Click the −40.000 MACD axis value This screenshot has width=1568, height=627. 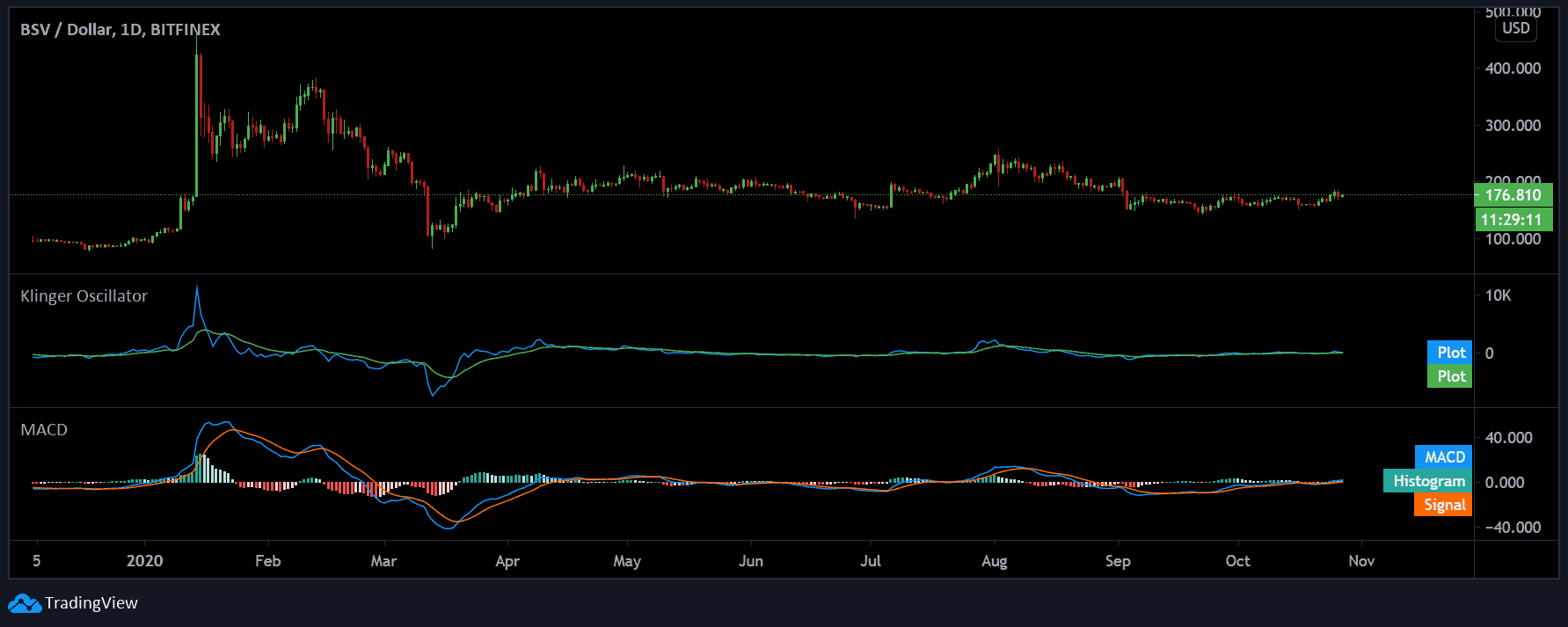coord(1513,528)
